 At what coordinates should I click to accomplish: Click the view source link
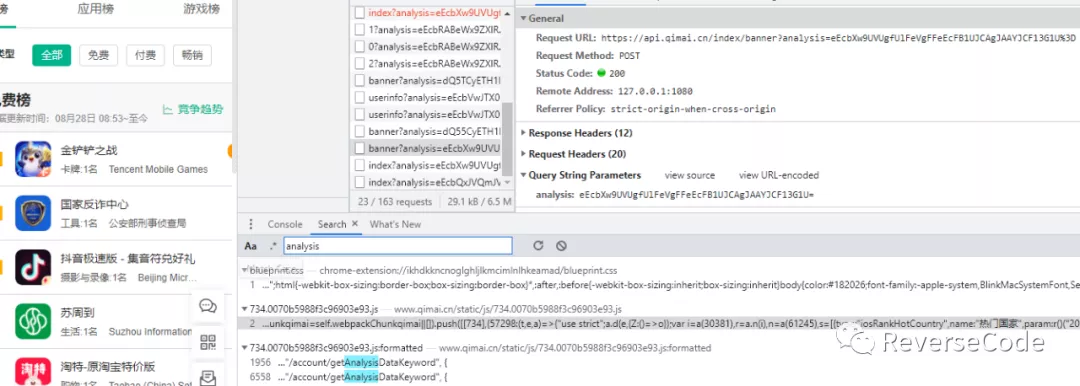coord(689,175)
